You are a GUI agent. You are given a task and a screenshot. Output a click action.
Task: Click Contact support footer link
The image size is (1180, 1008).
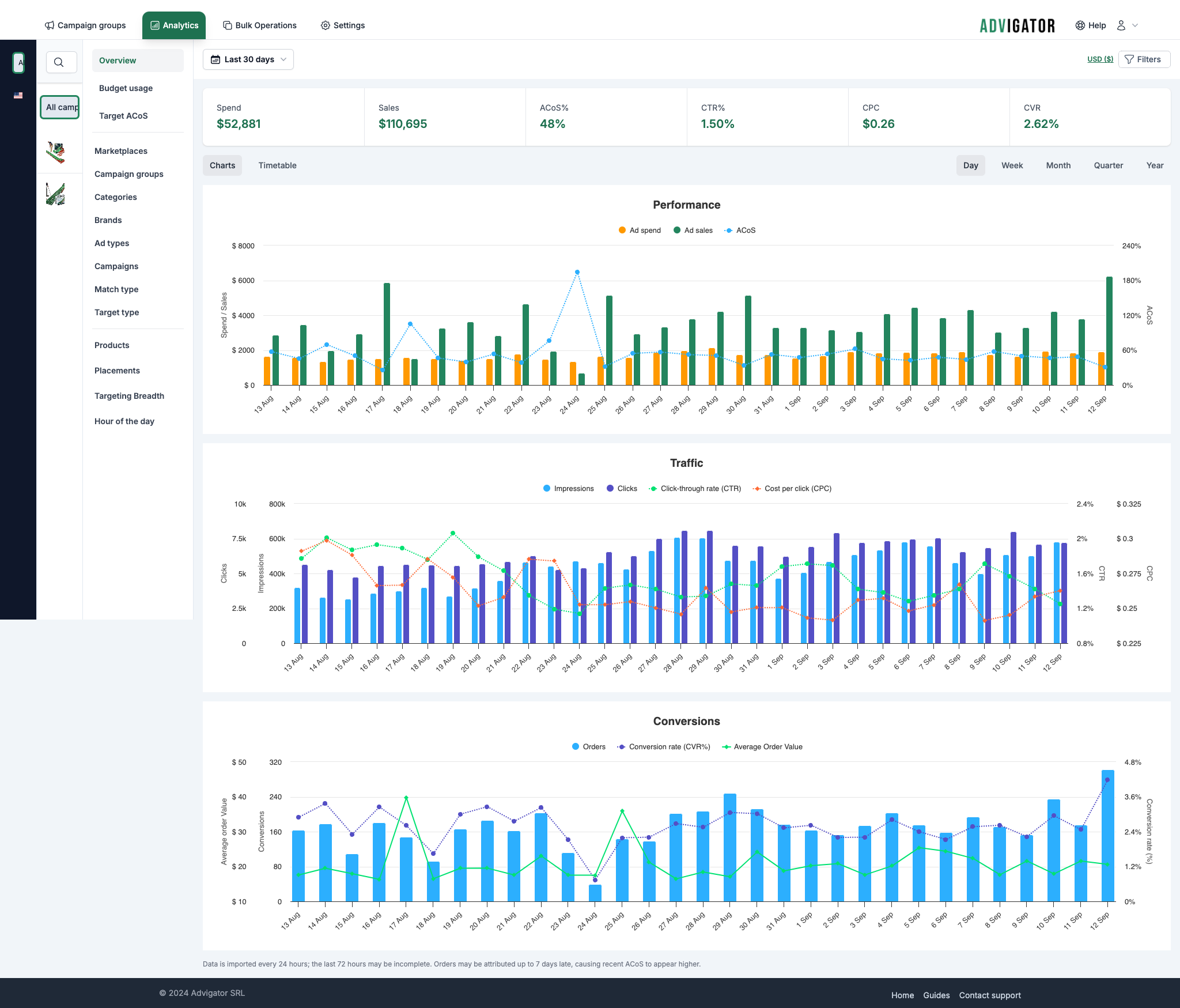989,995
